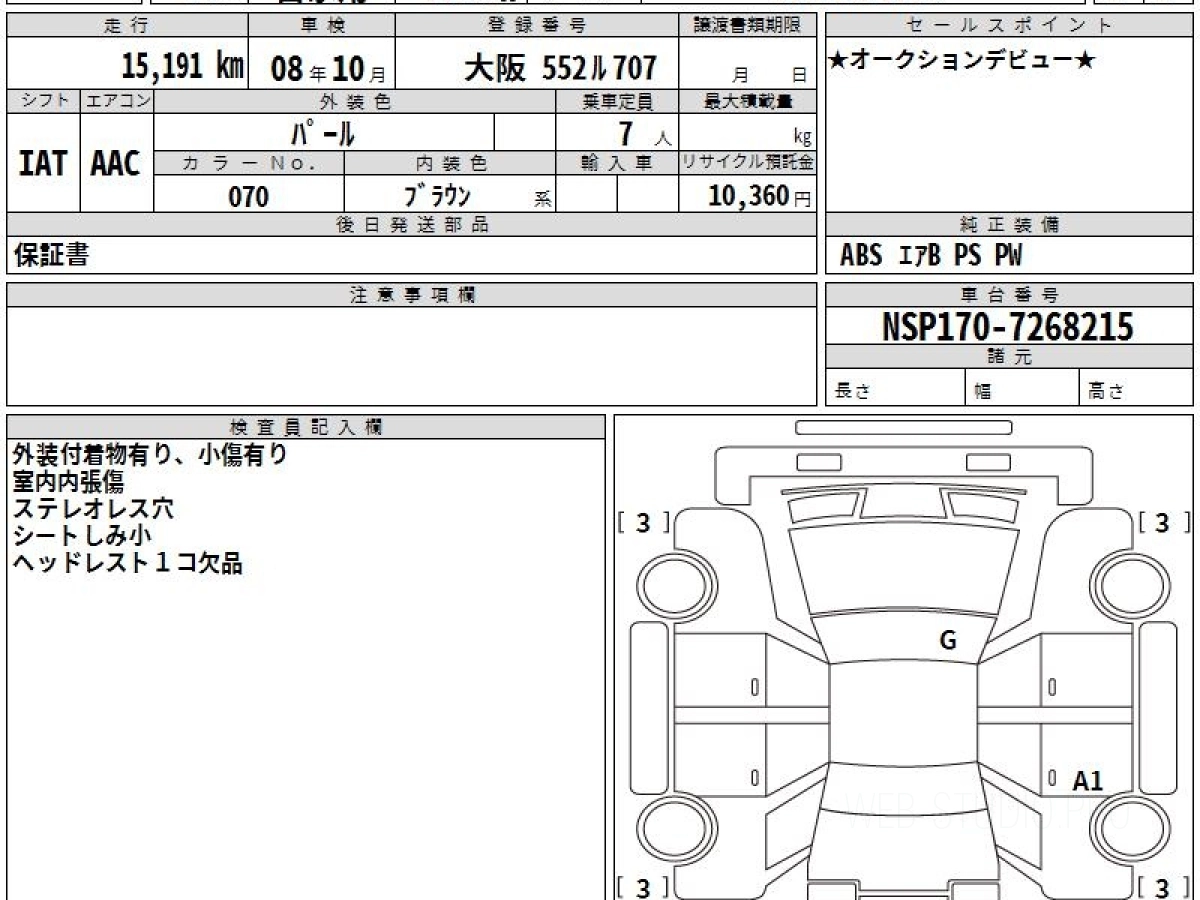Select the AAC air conditioner value

pyautogui.click(x=116, y=164)
